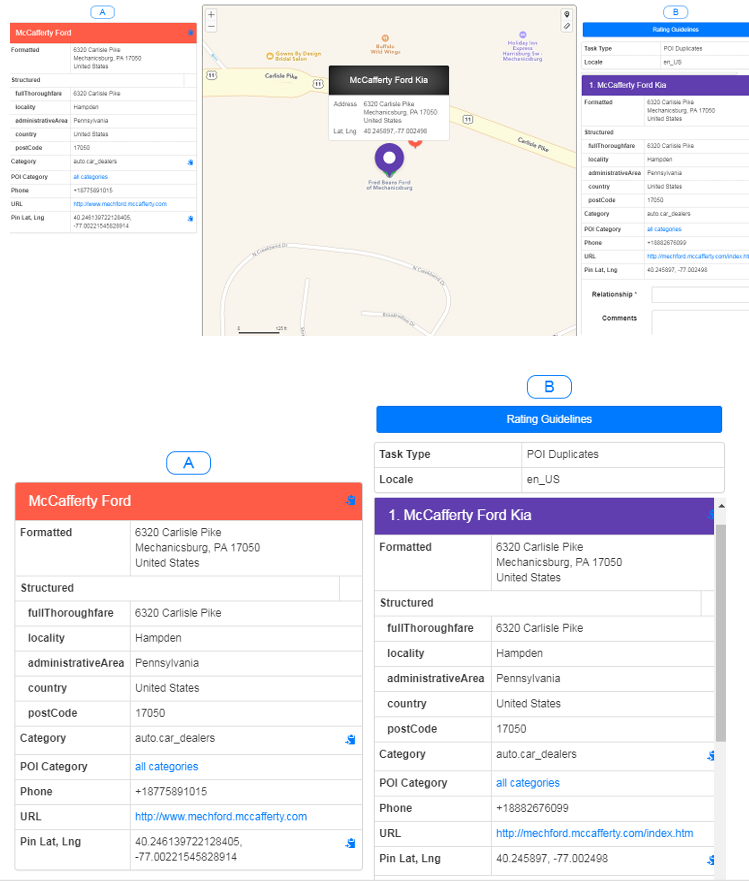Select Lat, Lng value in the map popup
Viewport: 749px width, 881px height.
395,131
